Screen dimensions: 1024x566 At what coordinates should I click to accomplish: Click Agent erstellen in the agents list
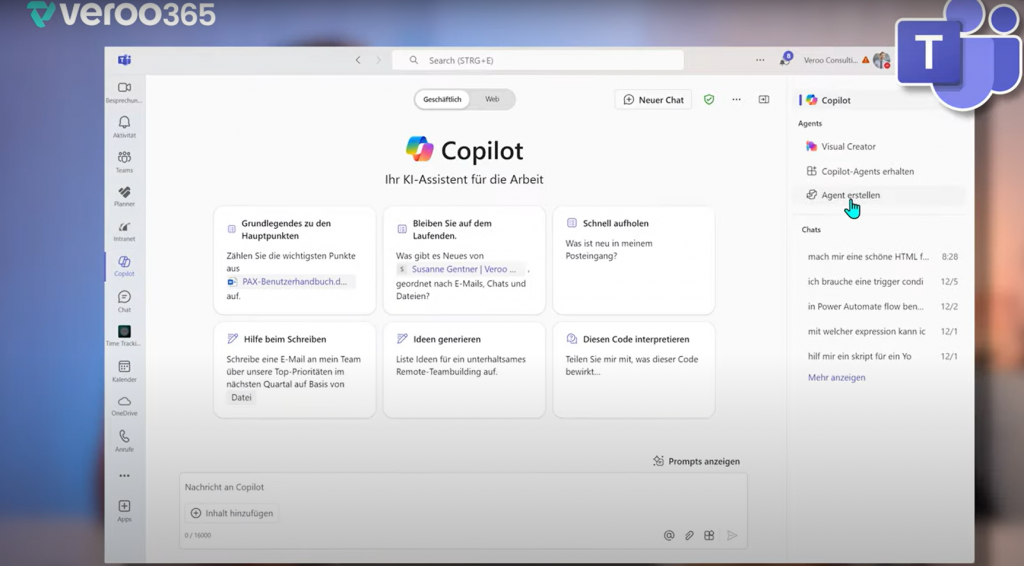pos(878,195)
